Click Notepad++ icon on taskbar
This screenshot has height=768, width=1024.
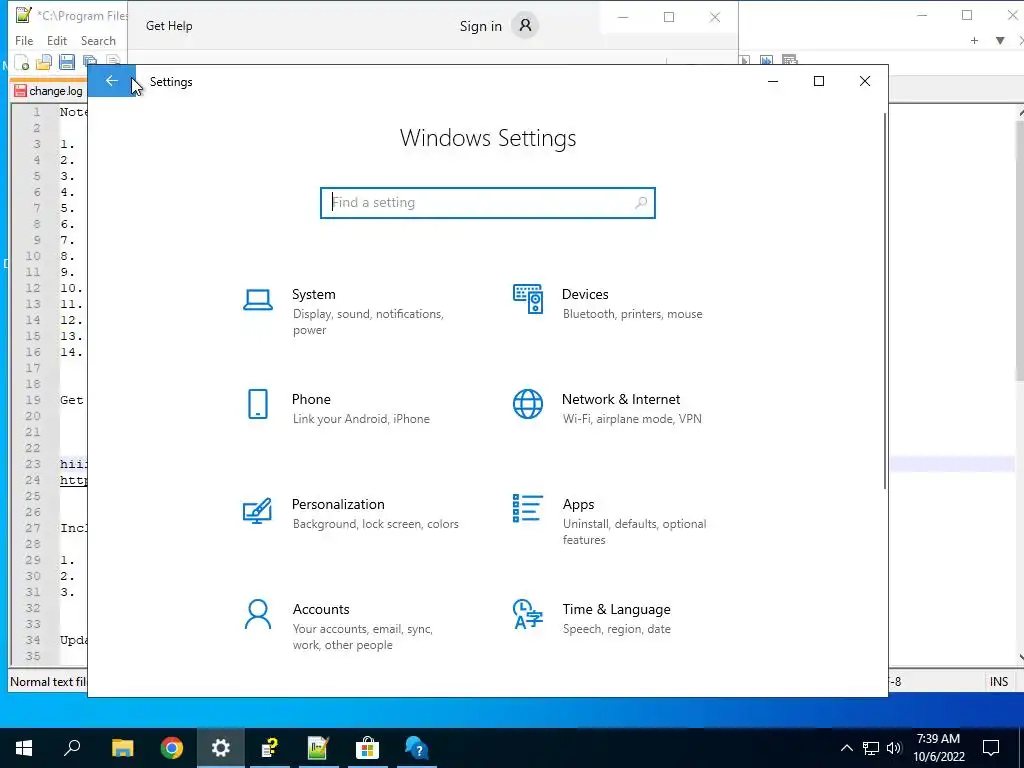(x=319, y=748)
